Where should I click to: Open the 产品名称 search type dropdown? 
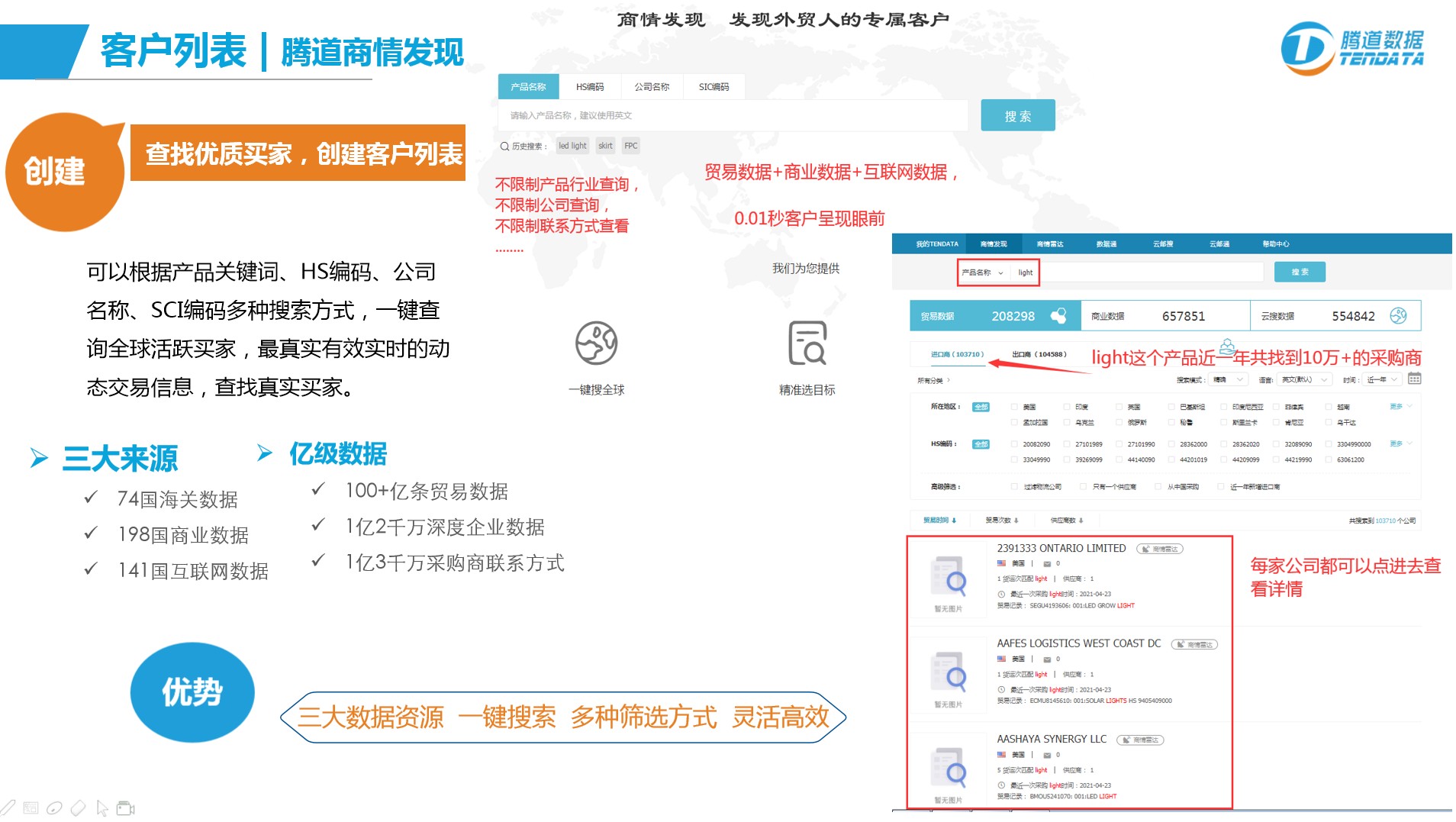pyautogui.click(x=984, y=272)
